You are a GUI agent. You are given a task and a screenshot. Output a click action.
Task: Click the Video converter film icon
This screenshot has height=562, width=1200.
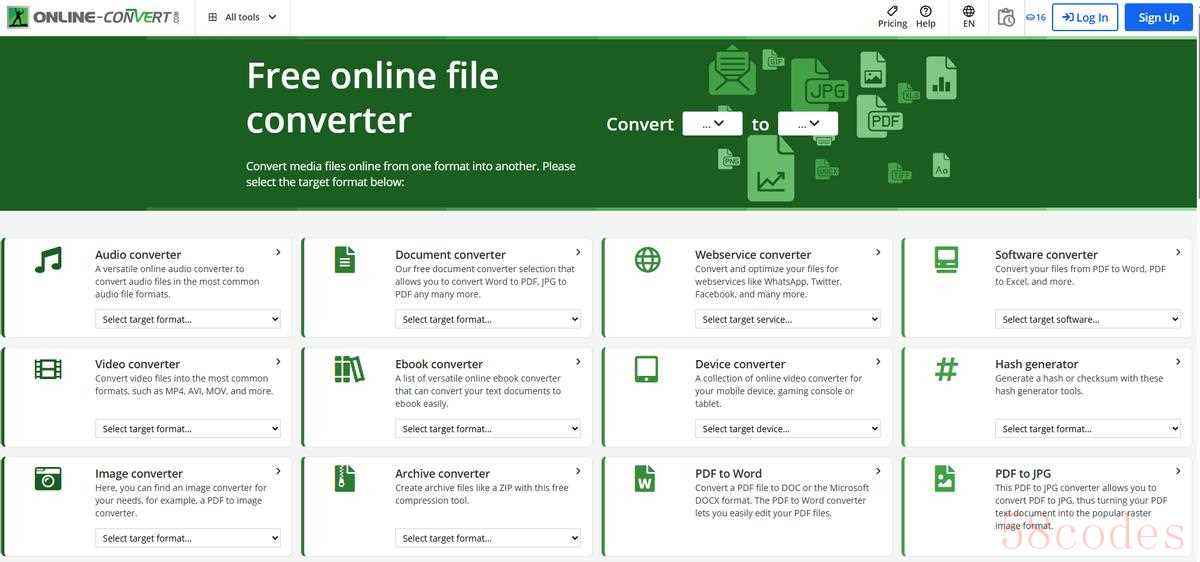[x=48, y=369]
